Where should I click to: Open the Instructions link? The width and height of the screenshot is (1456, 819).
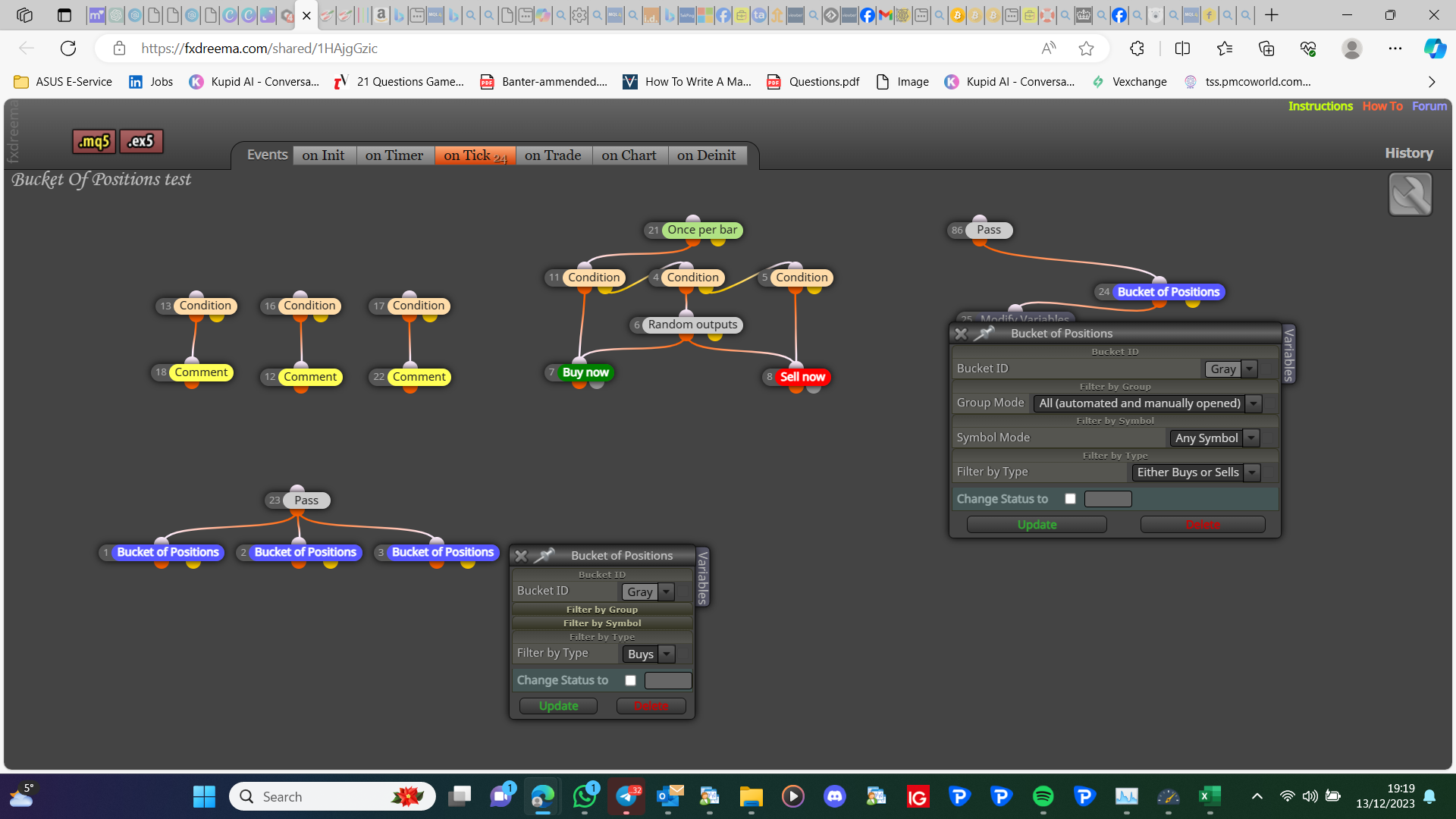coord(1320,106)
